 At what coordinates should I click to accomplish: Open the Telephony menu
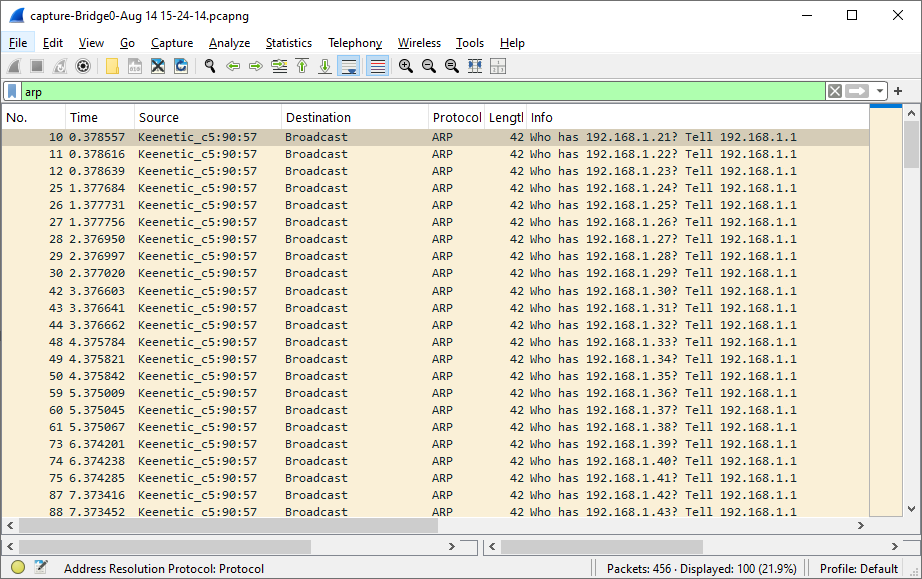(x=355, y=43)
